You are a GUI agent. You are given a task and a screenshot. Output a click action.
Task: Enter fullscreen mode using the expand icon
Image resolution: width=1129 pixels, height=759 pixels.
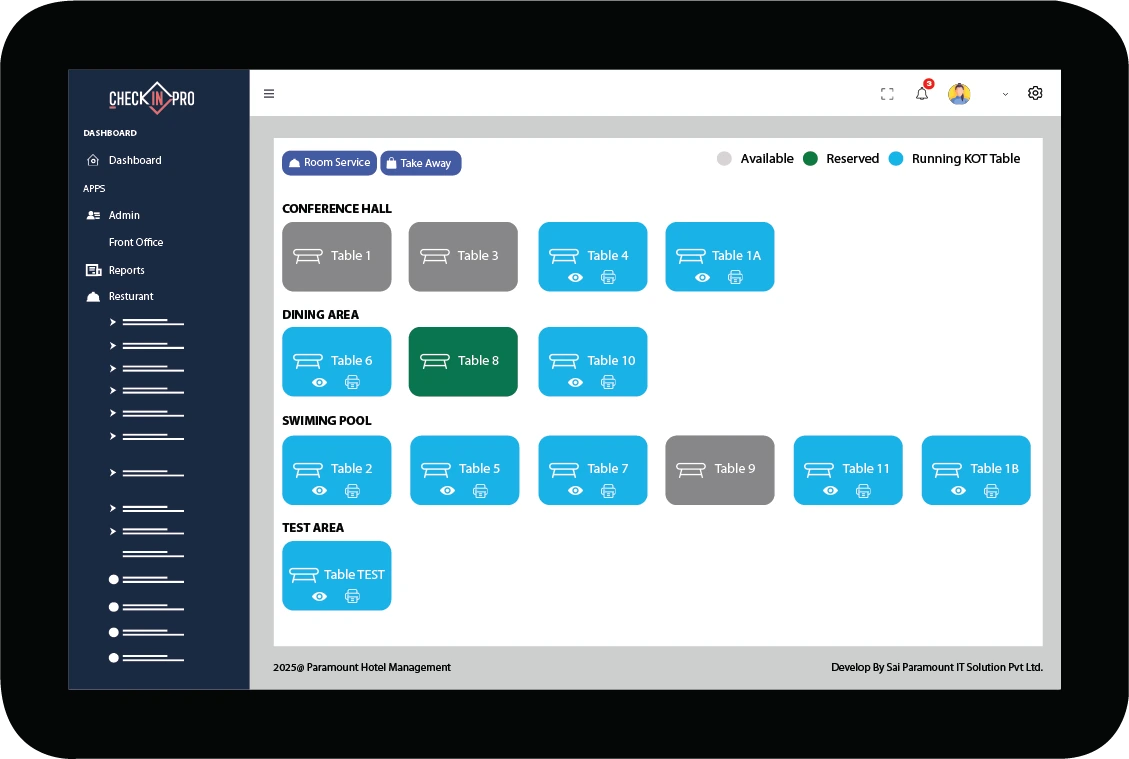(x=887, y=94)
